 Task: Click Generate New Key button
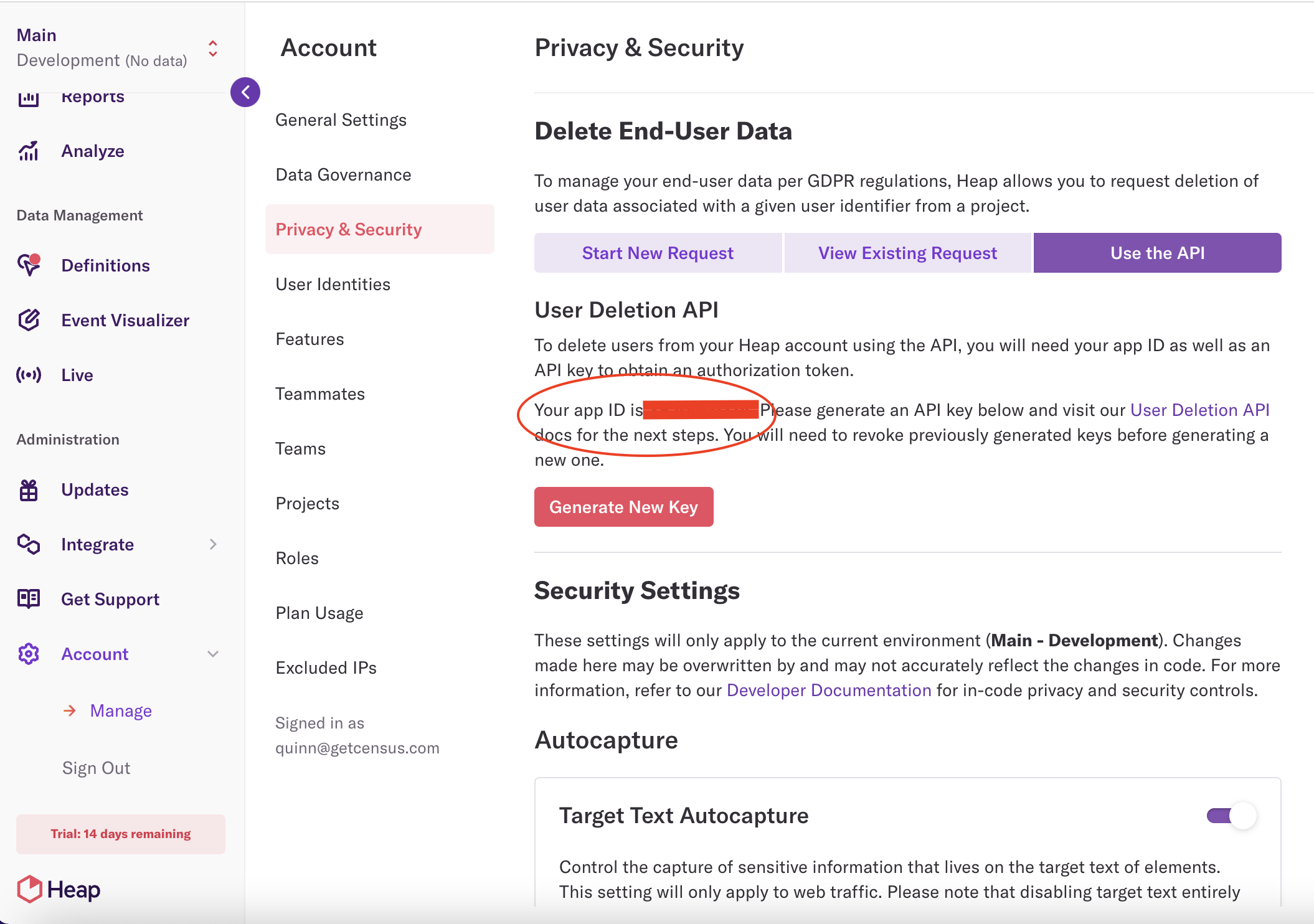coord(623,507)
